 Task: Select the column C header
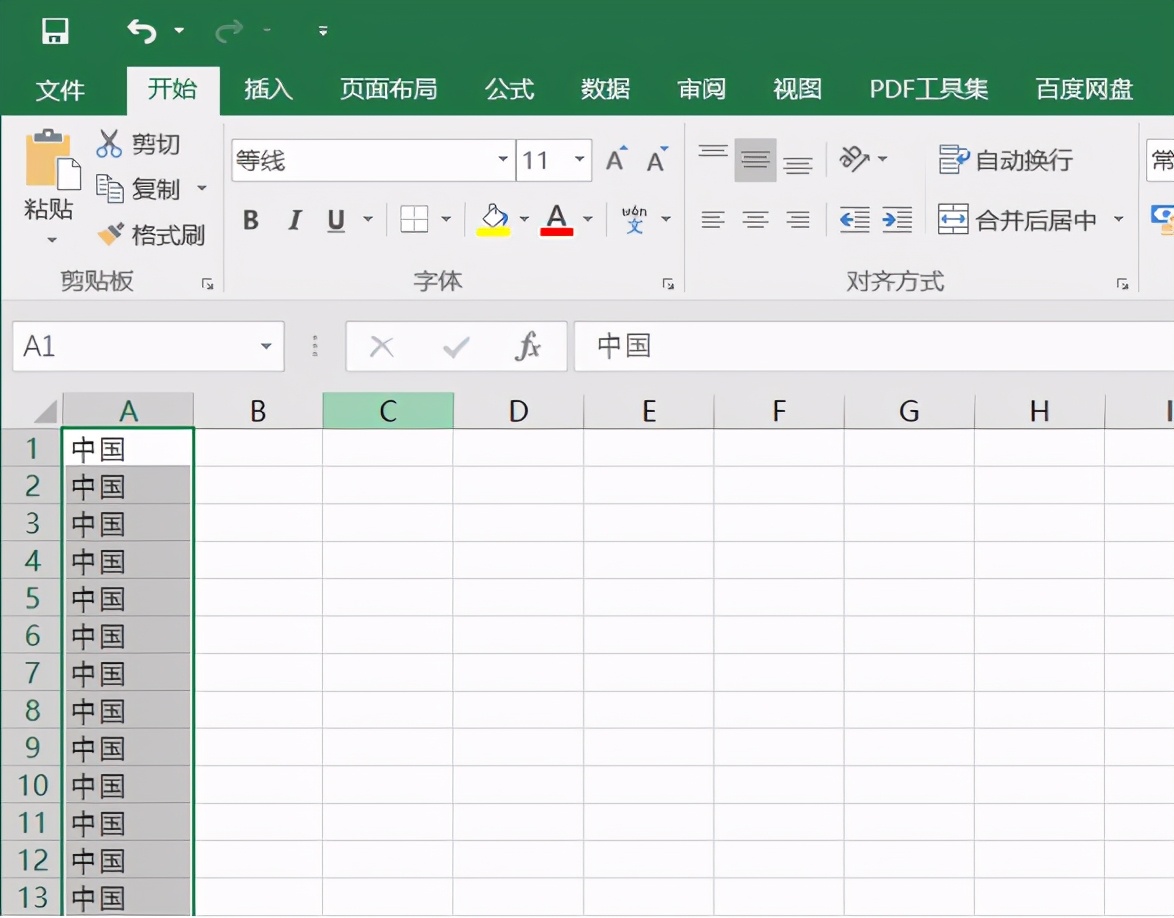[x=388, y=410]
